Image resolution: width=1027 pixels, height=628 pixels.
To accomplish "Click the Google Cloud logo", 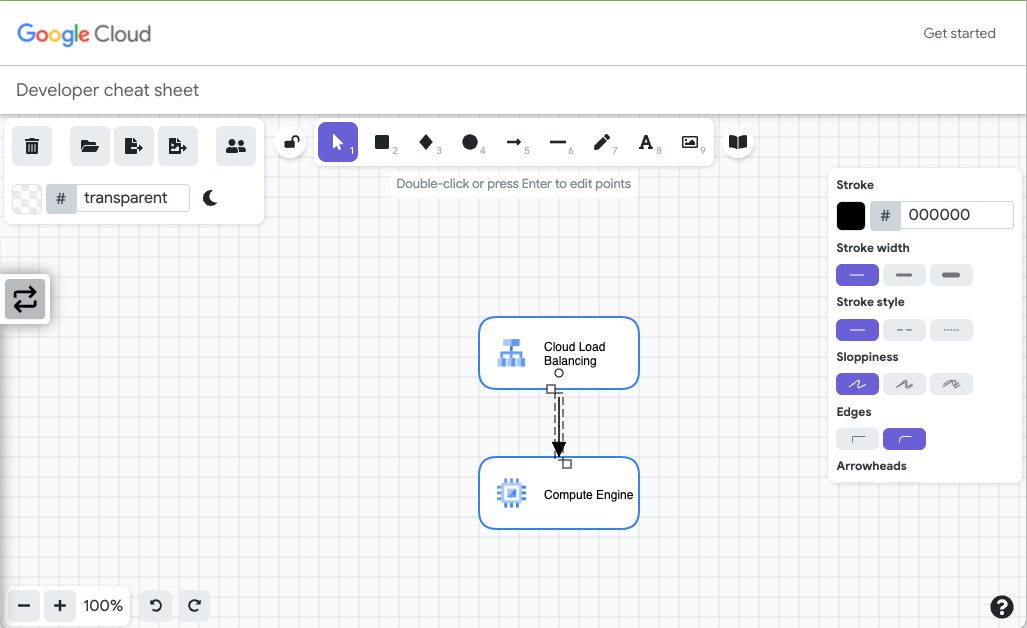I will click(x=84, y=34).
